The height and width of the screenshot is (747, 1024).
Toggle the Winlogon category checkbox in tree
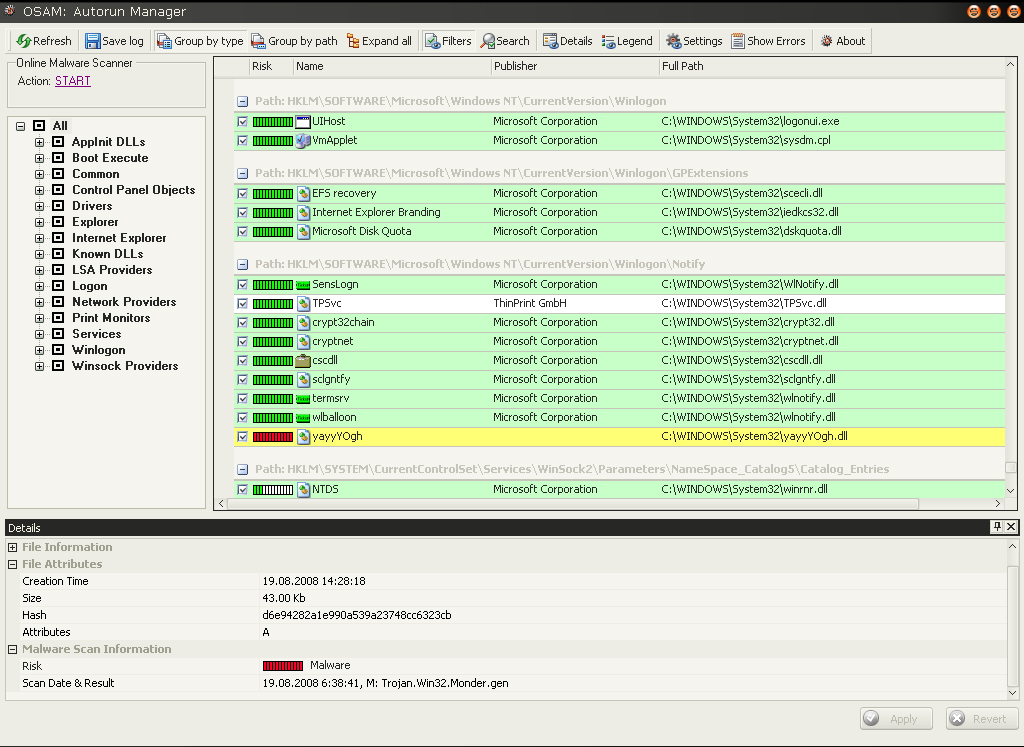[x=58, y=350]
